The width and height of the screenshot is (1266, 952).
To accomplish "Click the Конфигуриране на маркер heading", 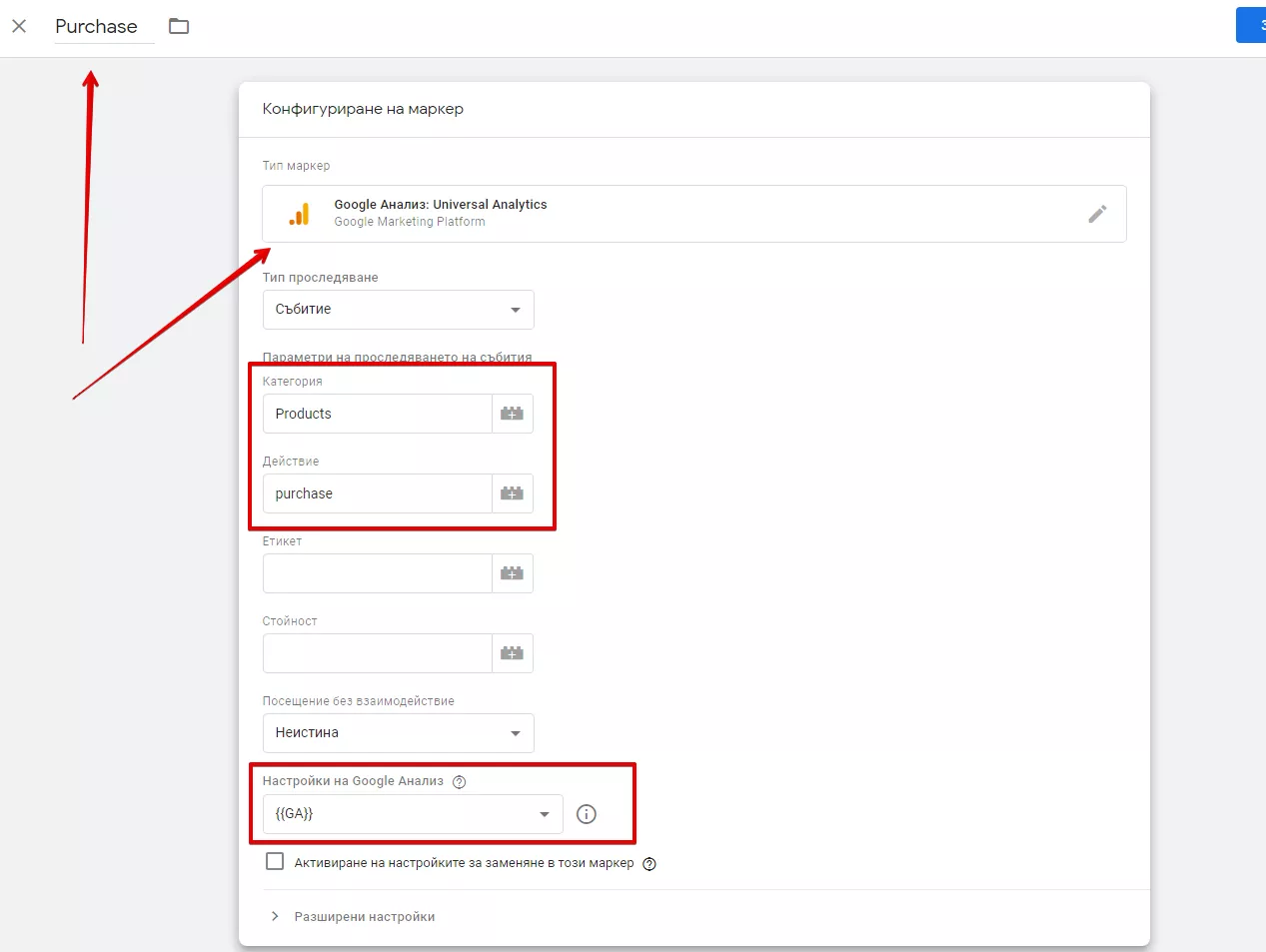I will [363, 109].
